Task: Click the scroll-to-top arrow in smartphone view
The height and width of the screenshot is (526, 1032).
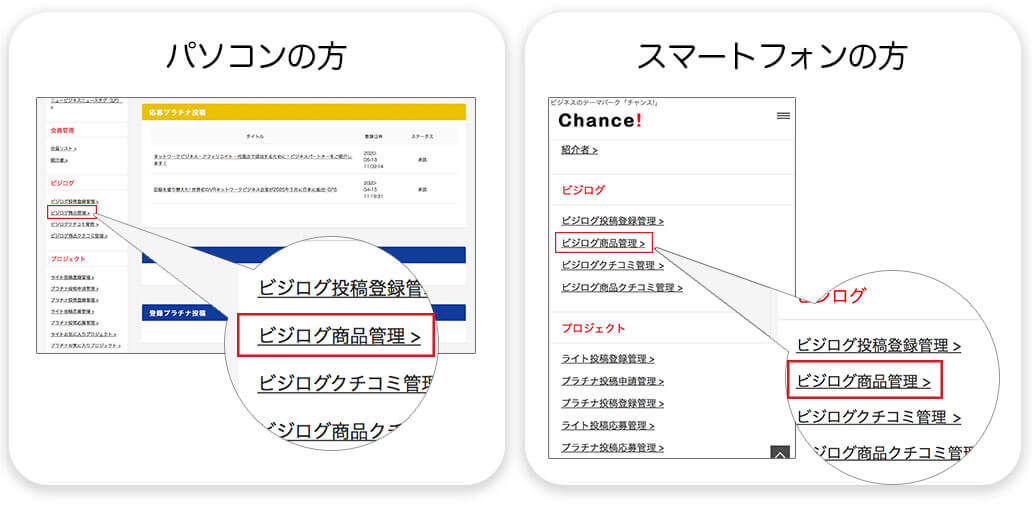Action: pos(781,453)
